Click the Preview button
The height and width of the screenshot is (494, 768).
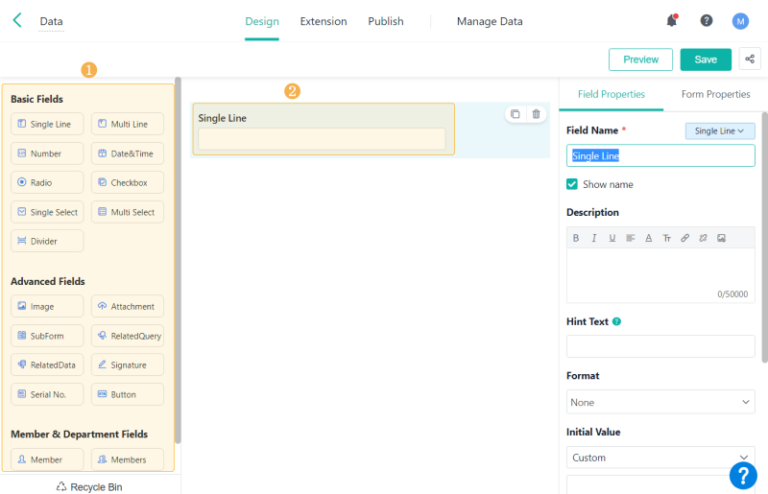pyautogui.click(x=641, y=59)
